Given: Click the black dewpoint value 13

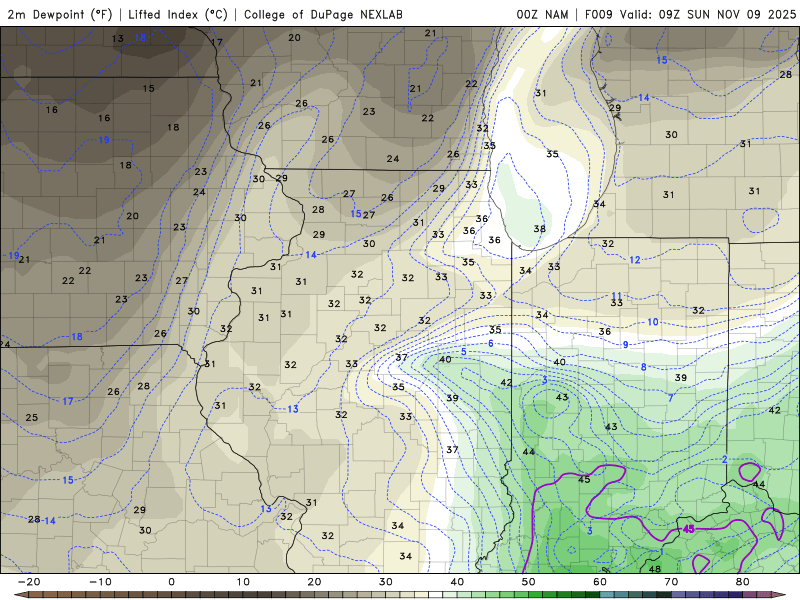Looking at the screenshot, I should (118, 38).
